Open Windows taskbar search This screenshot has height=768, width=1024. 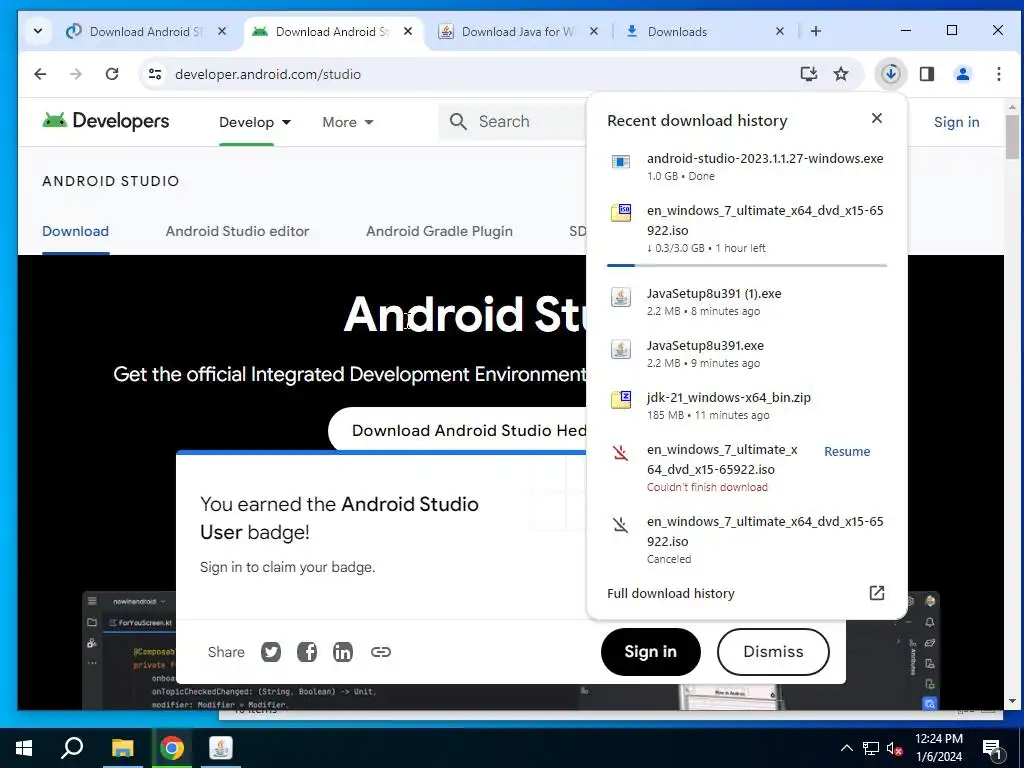click(72, 748)
